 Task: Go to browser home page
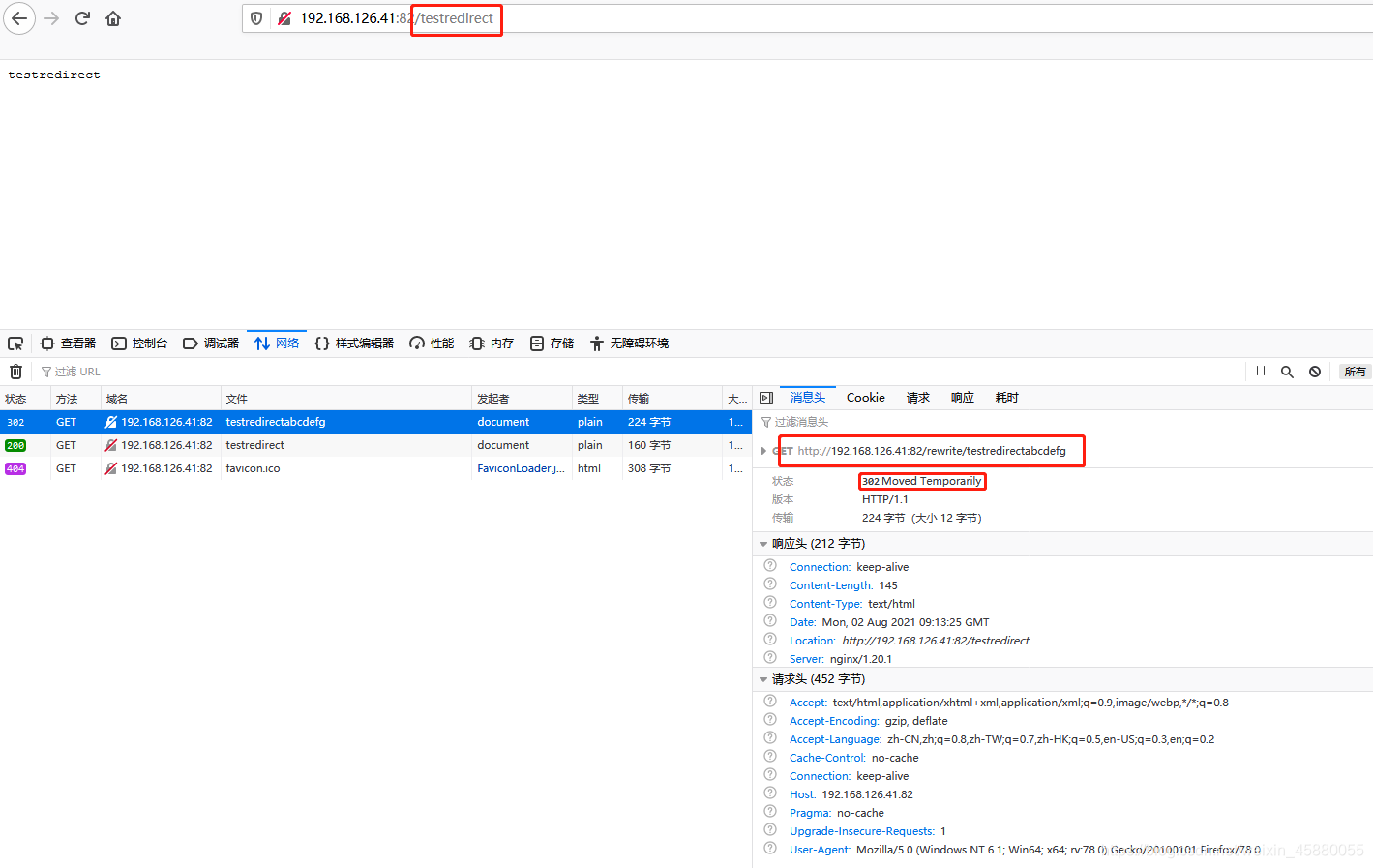click(x=113, y=18)
